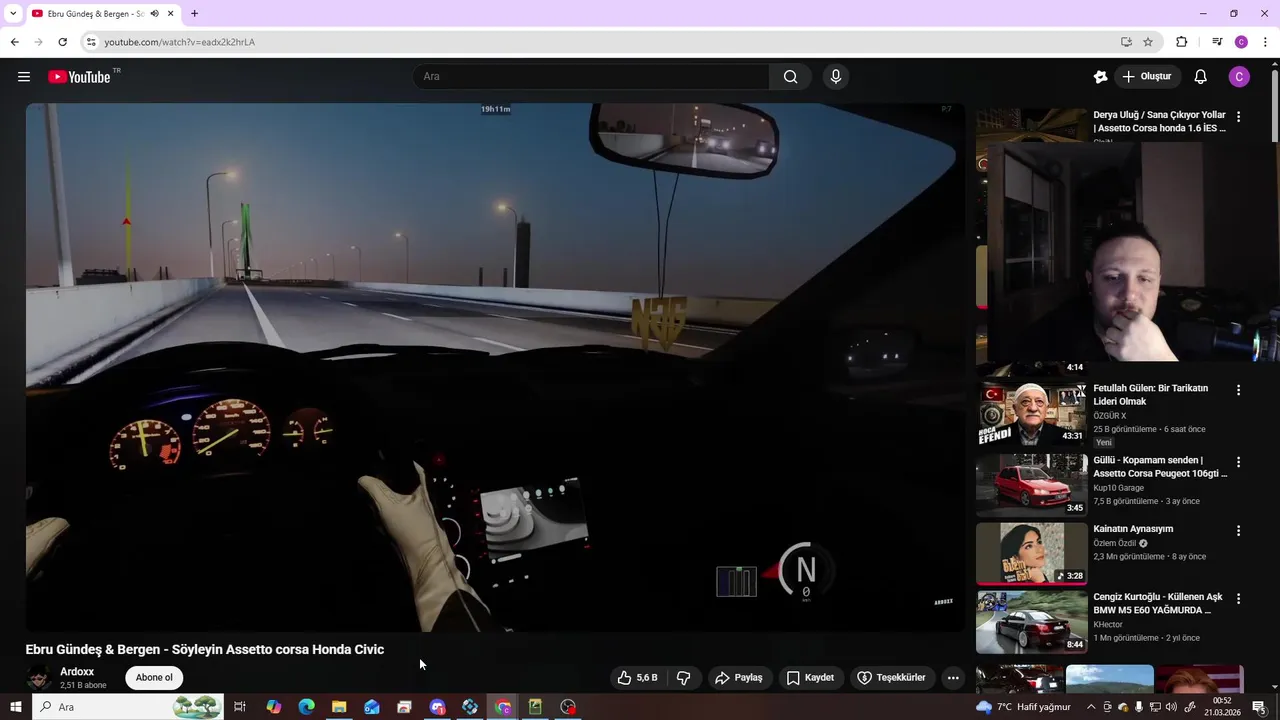This screenshot has width=1280, height=720.
Task: Select the Ebru Gündeş & Bergen tab
Action: pyautogui.click(x=96, y=14)
